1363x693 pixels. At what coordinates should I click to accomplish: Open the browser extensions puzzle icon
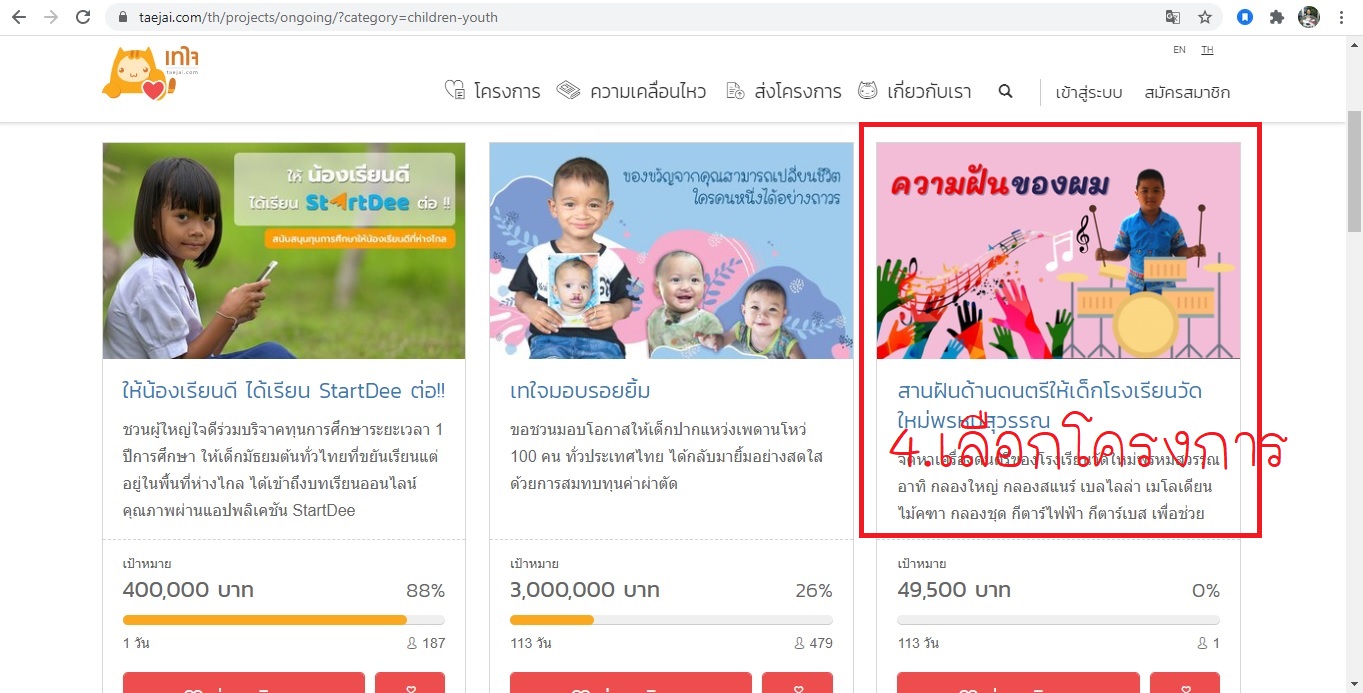click(x=1276, y=17)
